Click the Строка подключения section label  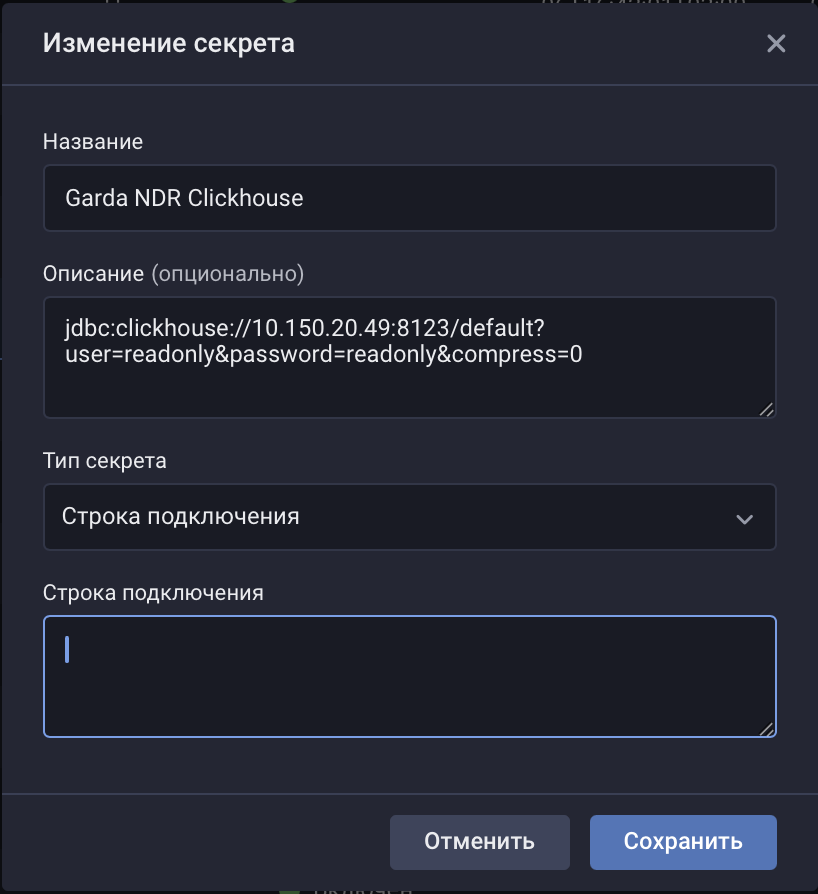click(x=152, y=592)
